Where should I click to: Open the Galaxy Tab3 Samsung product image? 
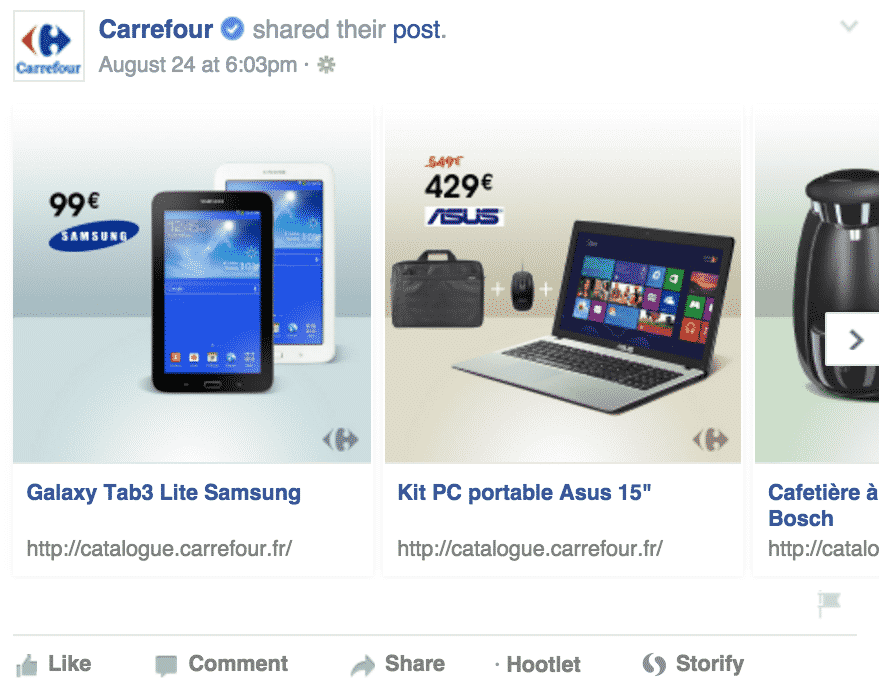click(192, 284)
